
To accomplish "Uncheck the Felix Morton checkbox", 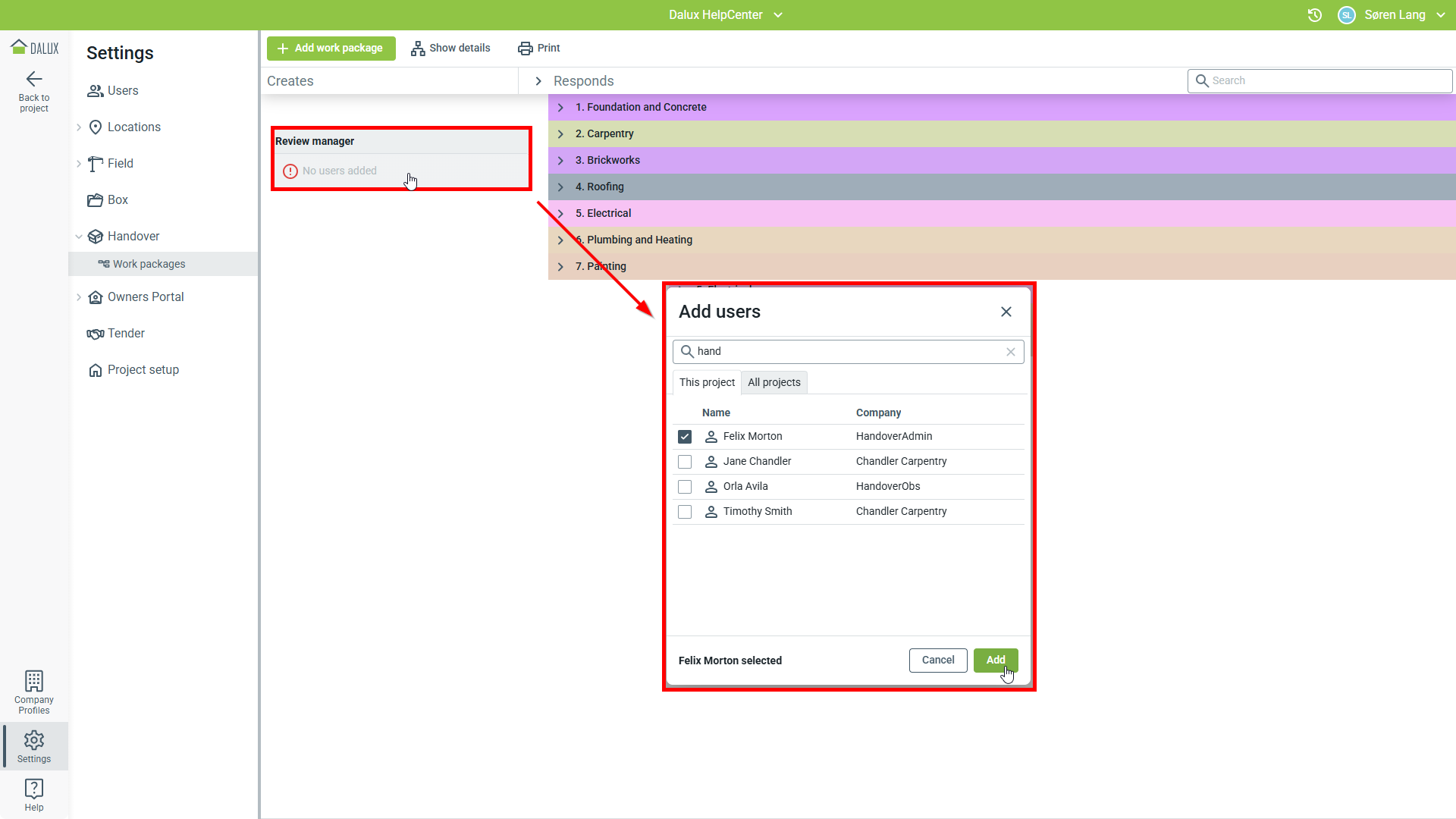I will click(x=685, y=437).
